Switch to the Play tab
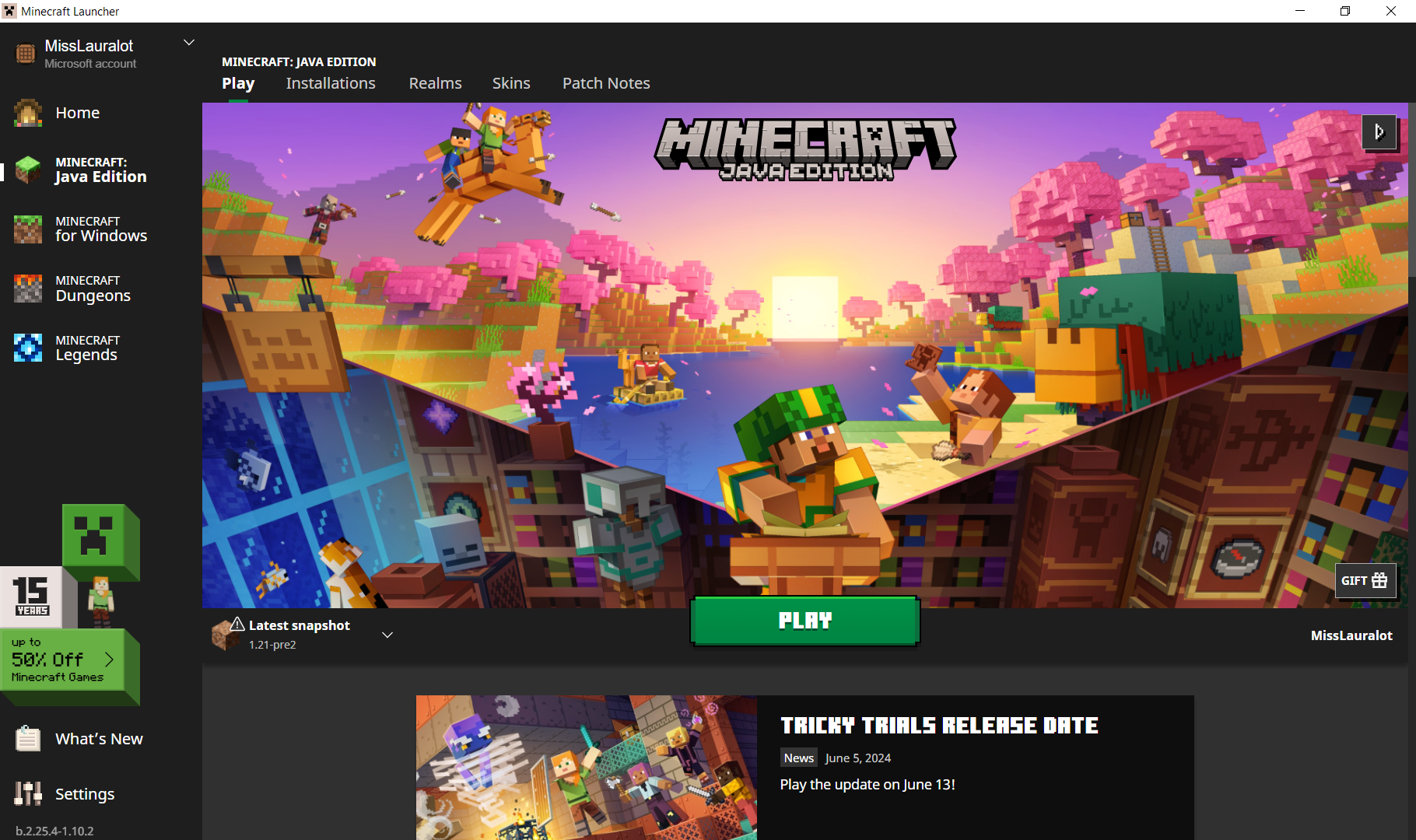Screen dimensions: 1416x840 click(x=238, y=83)
